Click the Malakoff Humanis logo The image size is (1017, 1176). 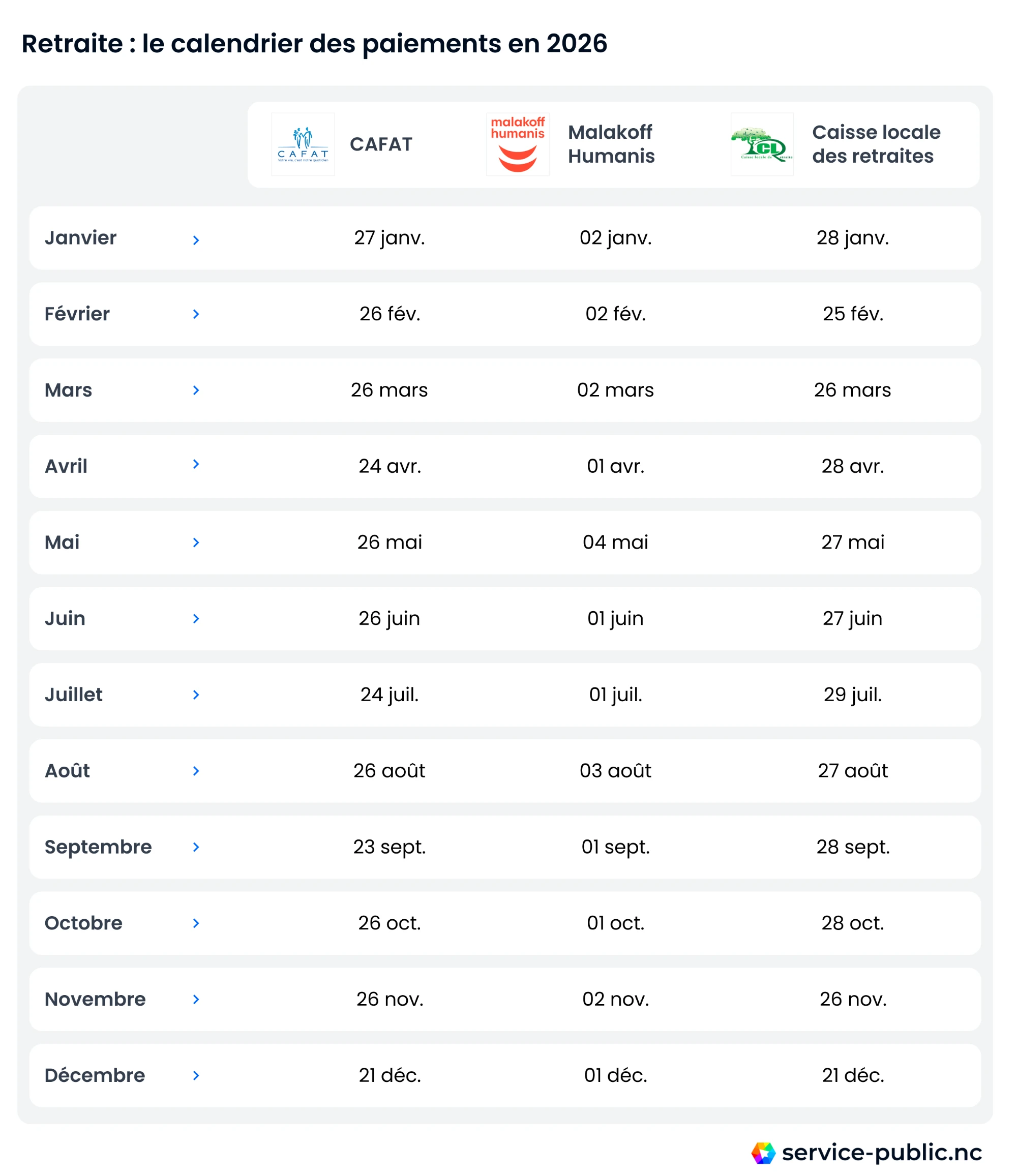tap(518, 144)
